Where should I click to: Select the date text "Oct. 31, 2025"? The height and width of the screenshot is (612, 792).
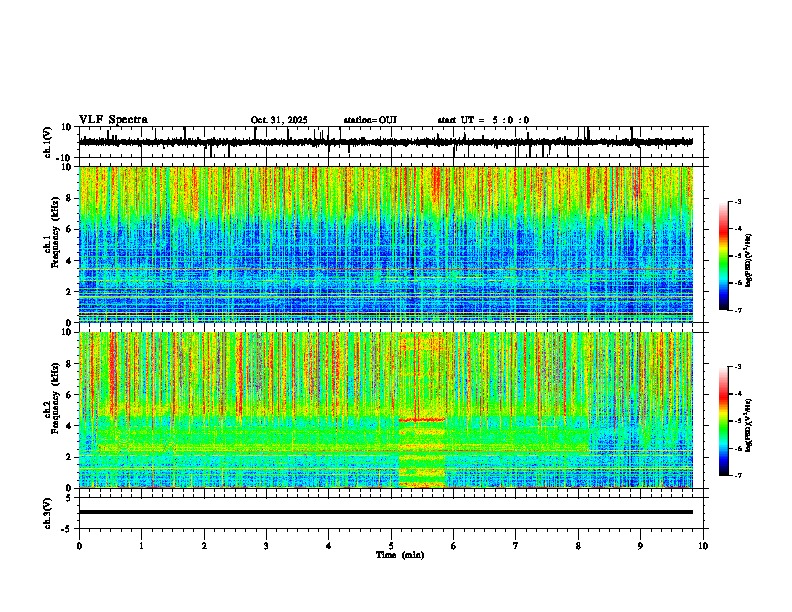(x=279, y=120)
